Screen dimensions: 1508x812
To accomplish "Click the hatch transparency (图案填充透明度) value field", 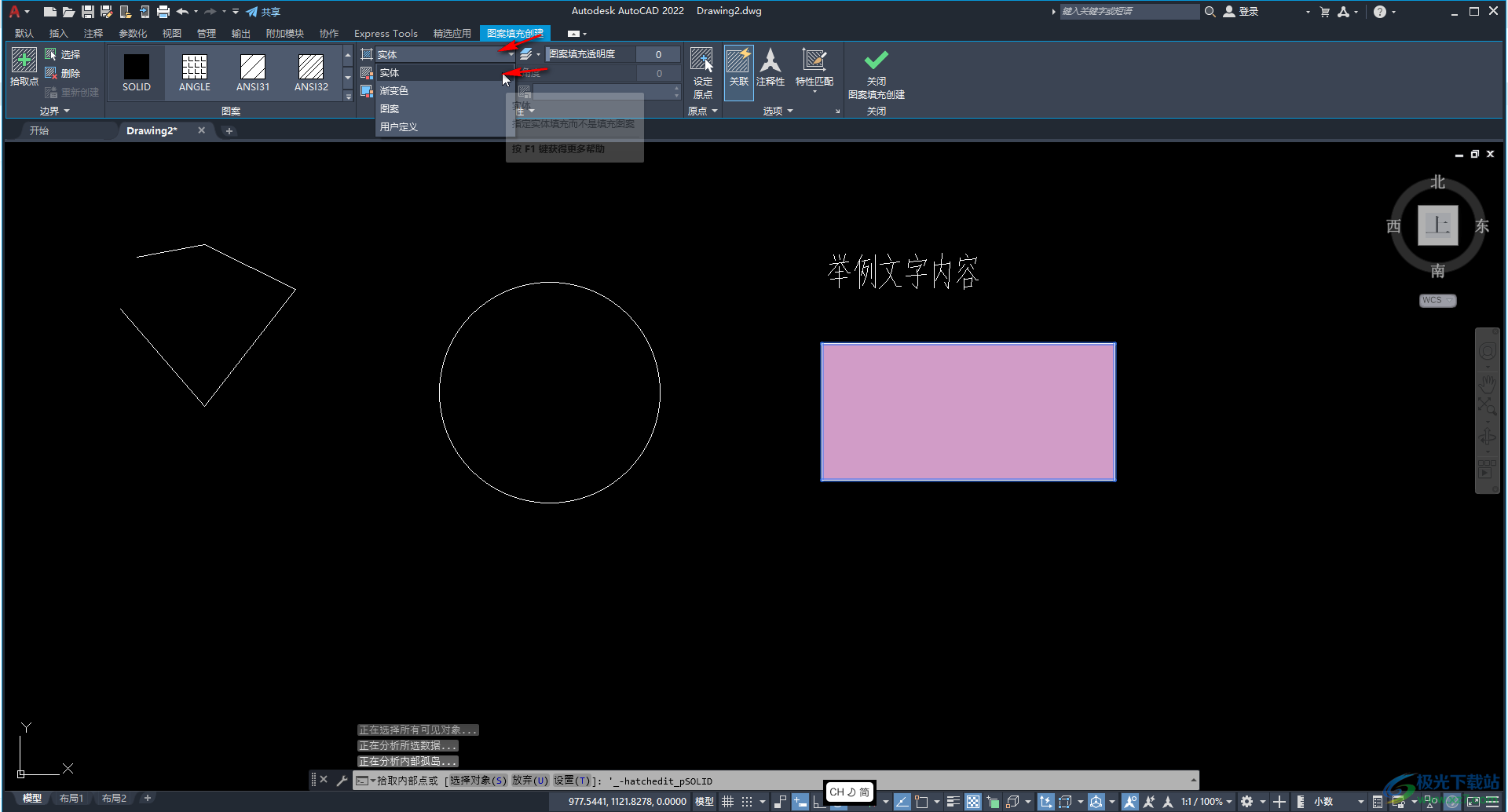I will coord(658,54).
